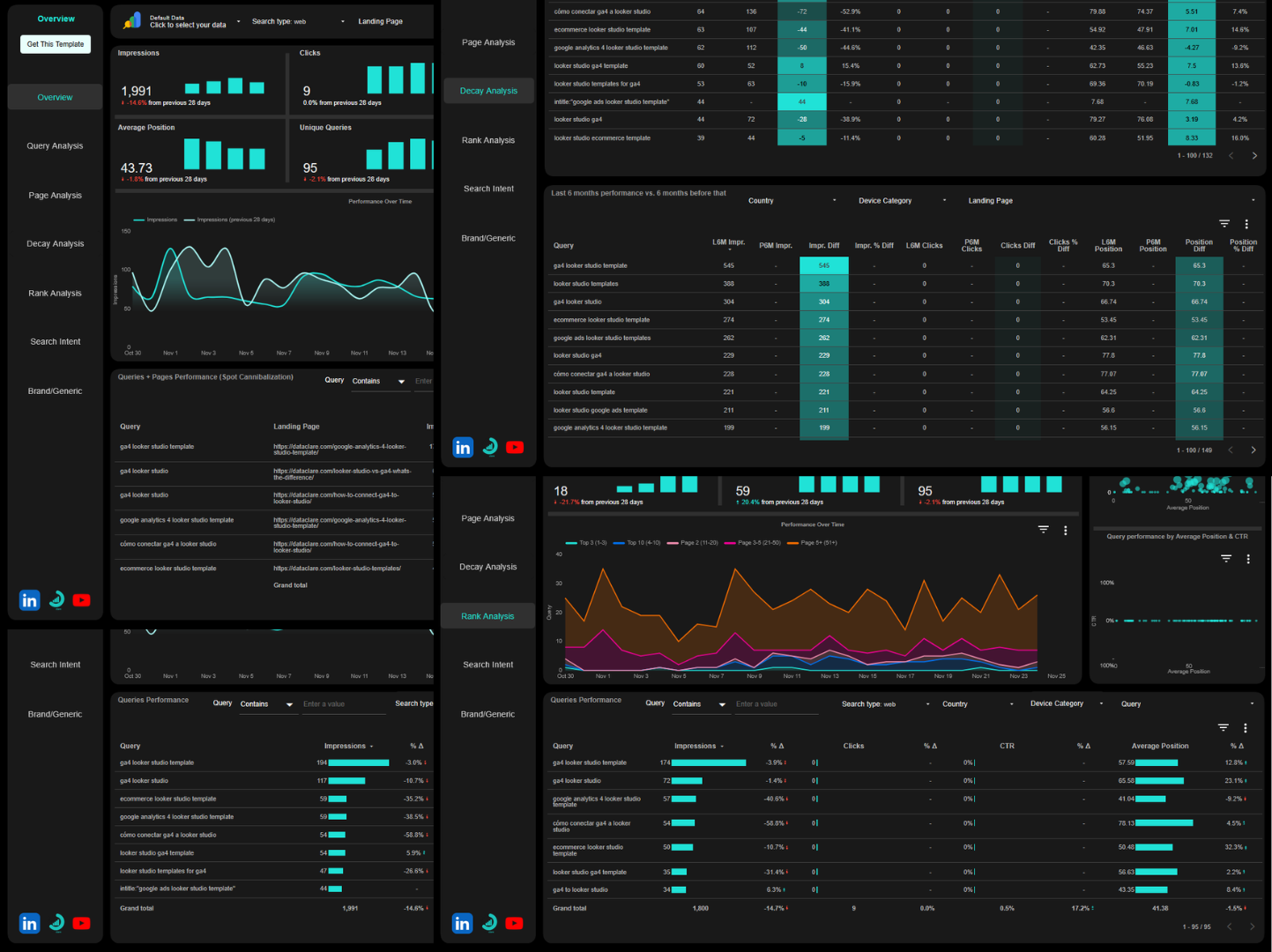The width and height of the screenshot is (1272, 952).
Task: Expand the Device Category dropdown
Action: [897, 200]
